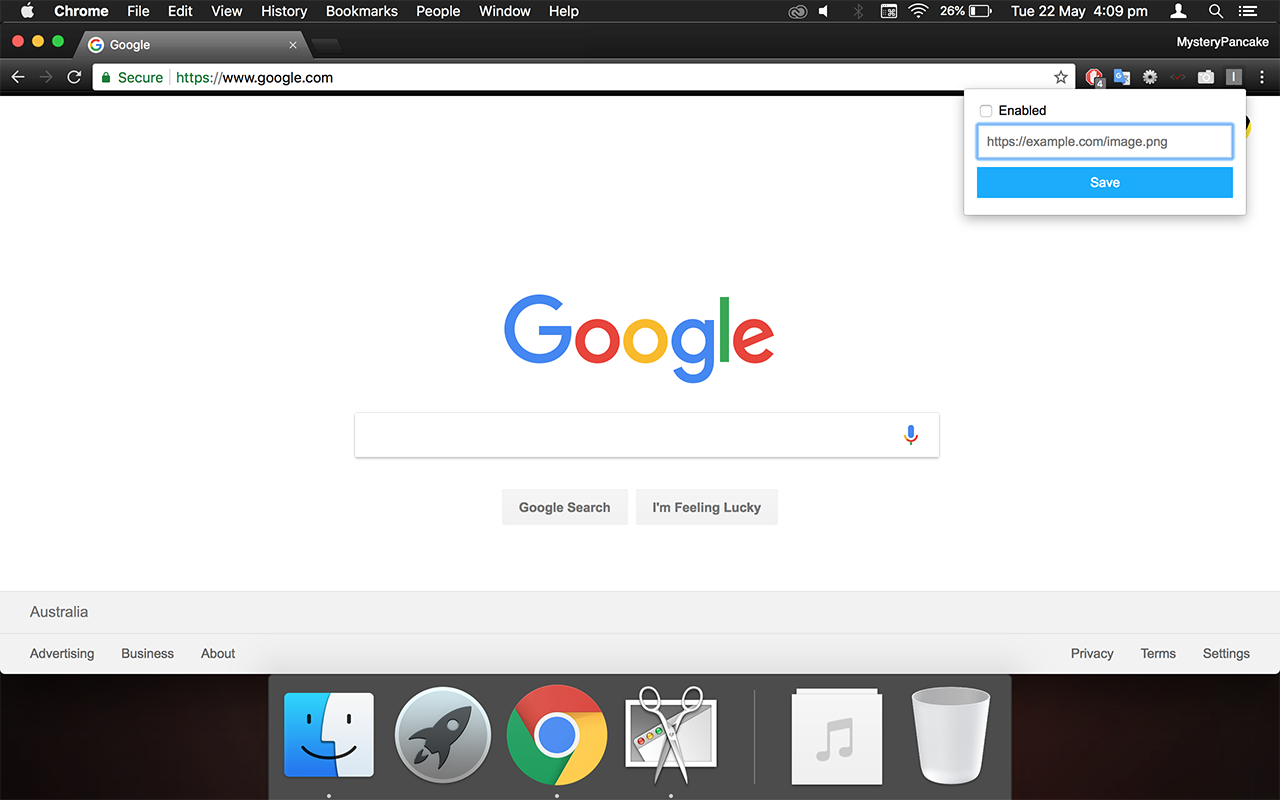This screenshot has width=1280, height=800.
Task: Click I'm Feeling Lucky
Action: (707, 507)
